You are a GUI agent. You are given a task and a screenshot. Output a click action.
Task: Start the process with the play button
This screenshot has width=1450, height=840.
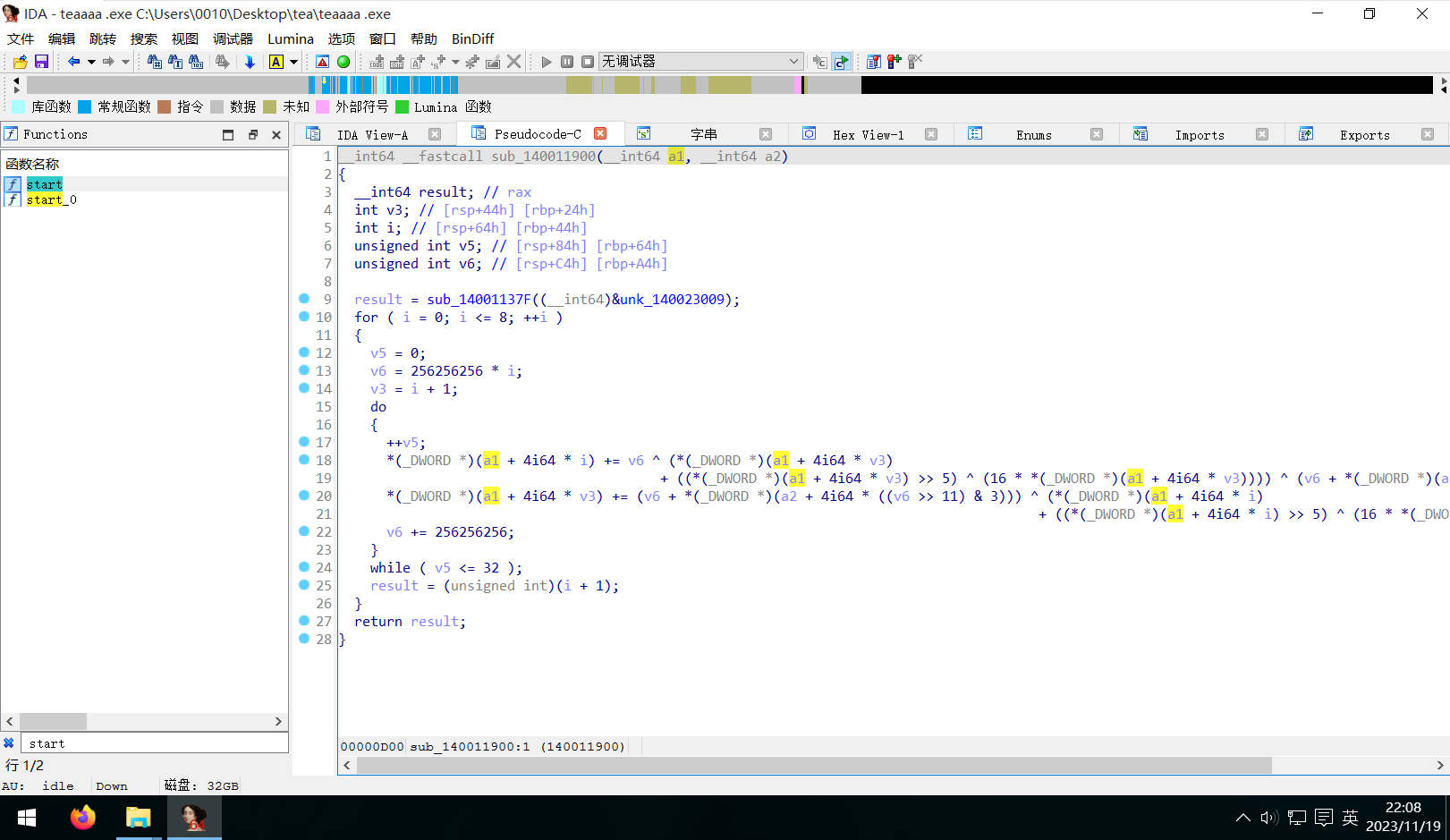coord(547,62)
